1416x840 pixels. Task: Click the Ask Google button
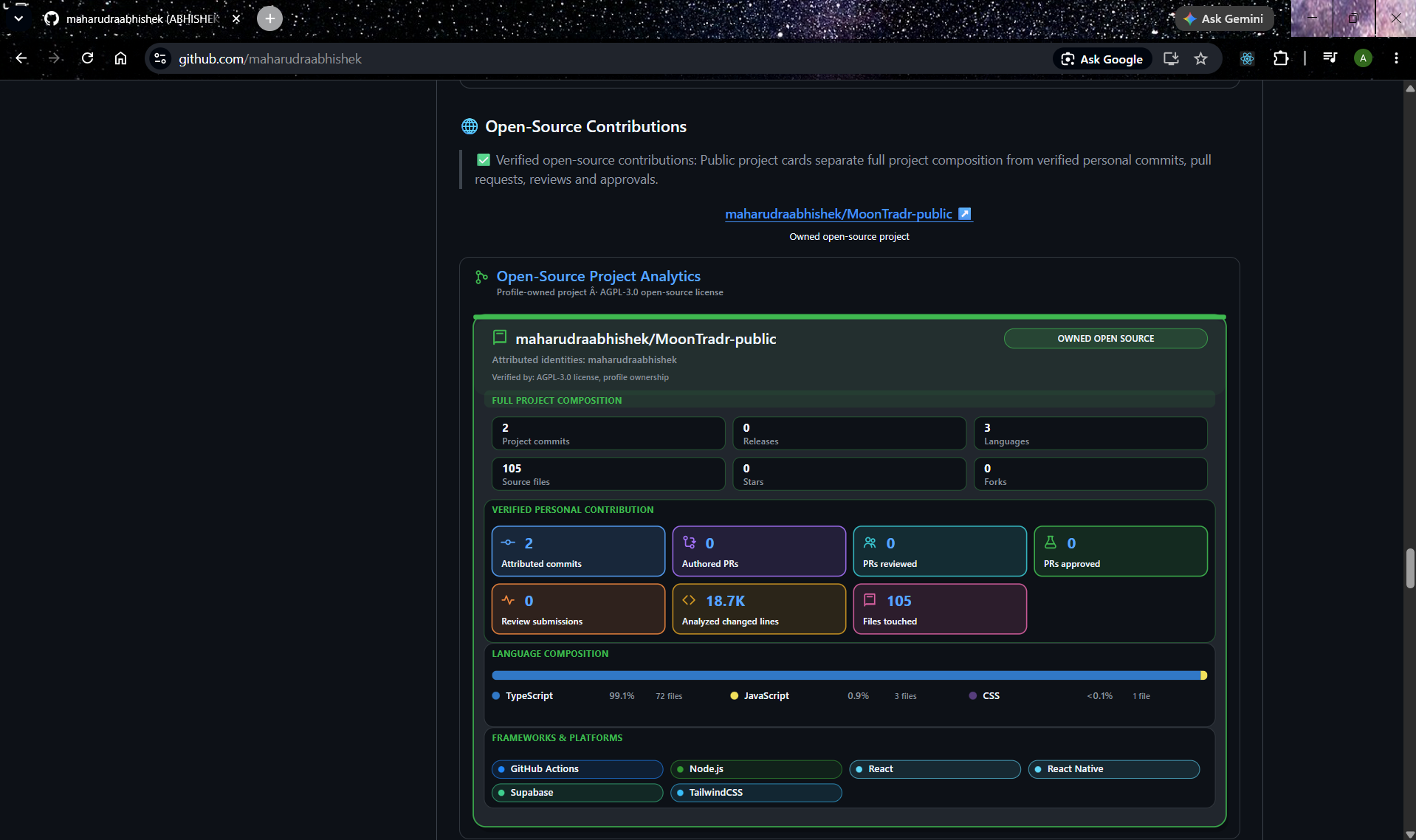[1102, 59]
